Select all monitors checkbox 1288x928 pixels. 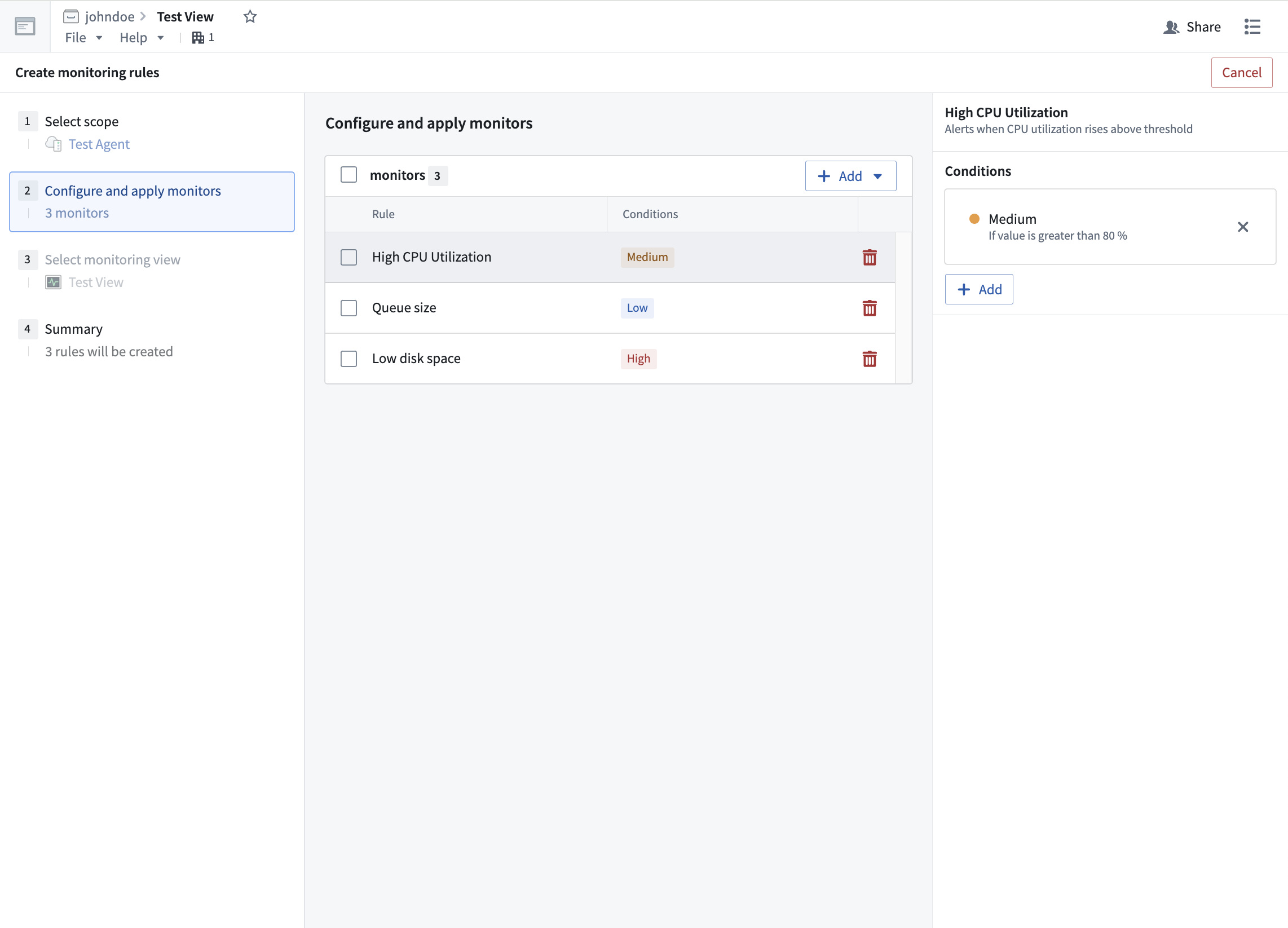pyautogui.click(x=349, y=175)
